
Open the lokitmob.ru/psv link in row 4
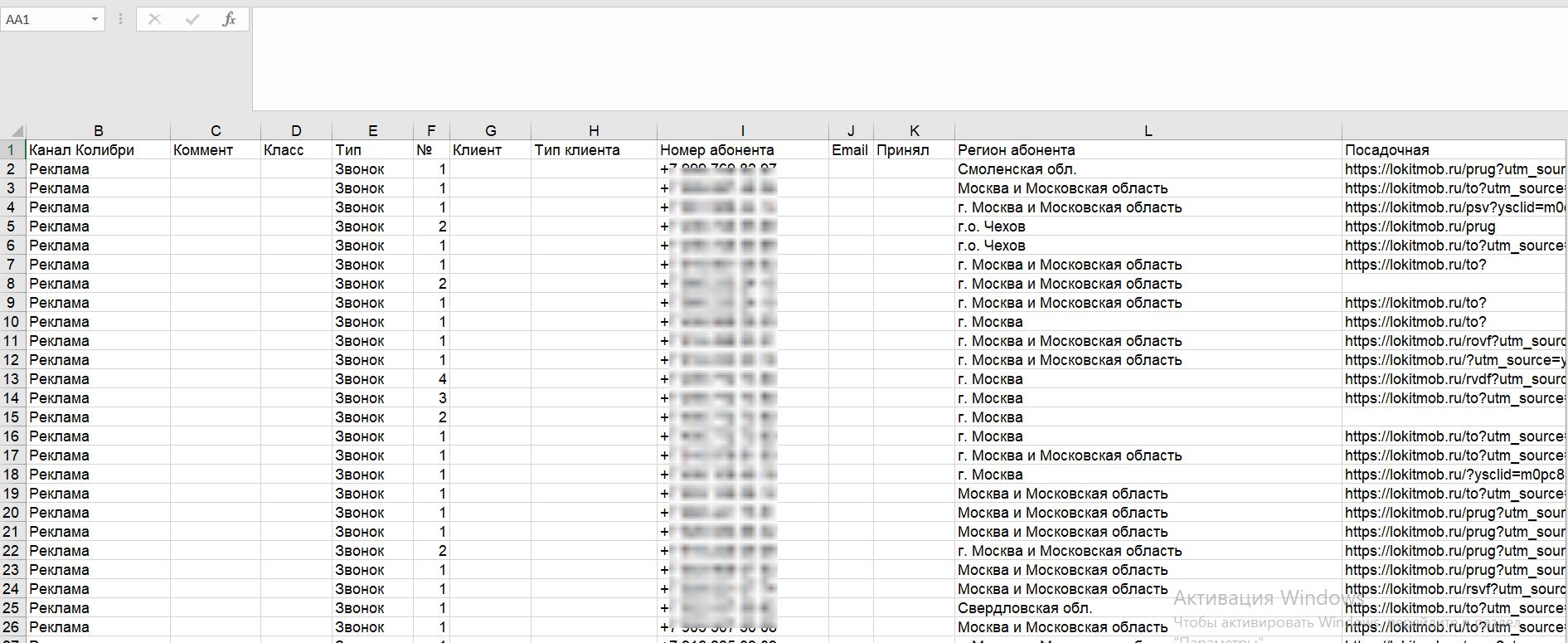(1454, 207)
